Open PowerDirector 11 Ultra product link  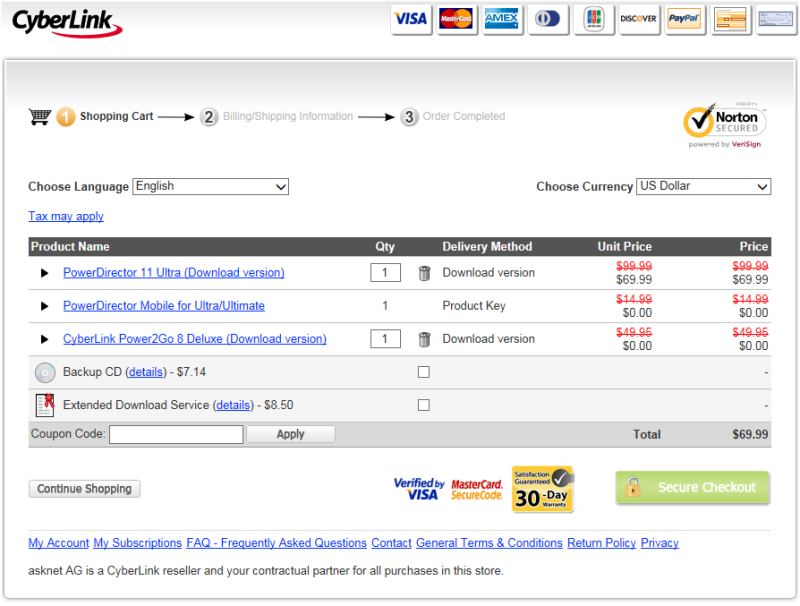coord(173,273)
